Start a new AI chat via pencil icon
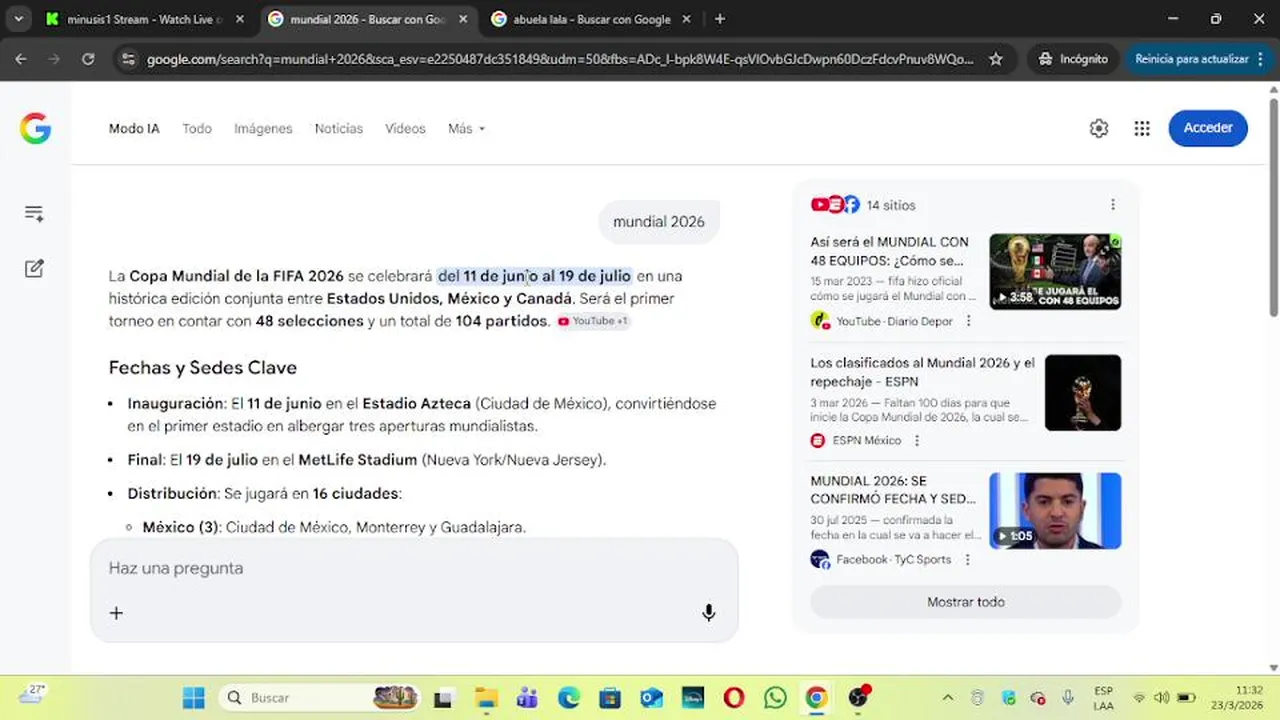1280x720 pixels. 34,268
